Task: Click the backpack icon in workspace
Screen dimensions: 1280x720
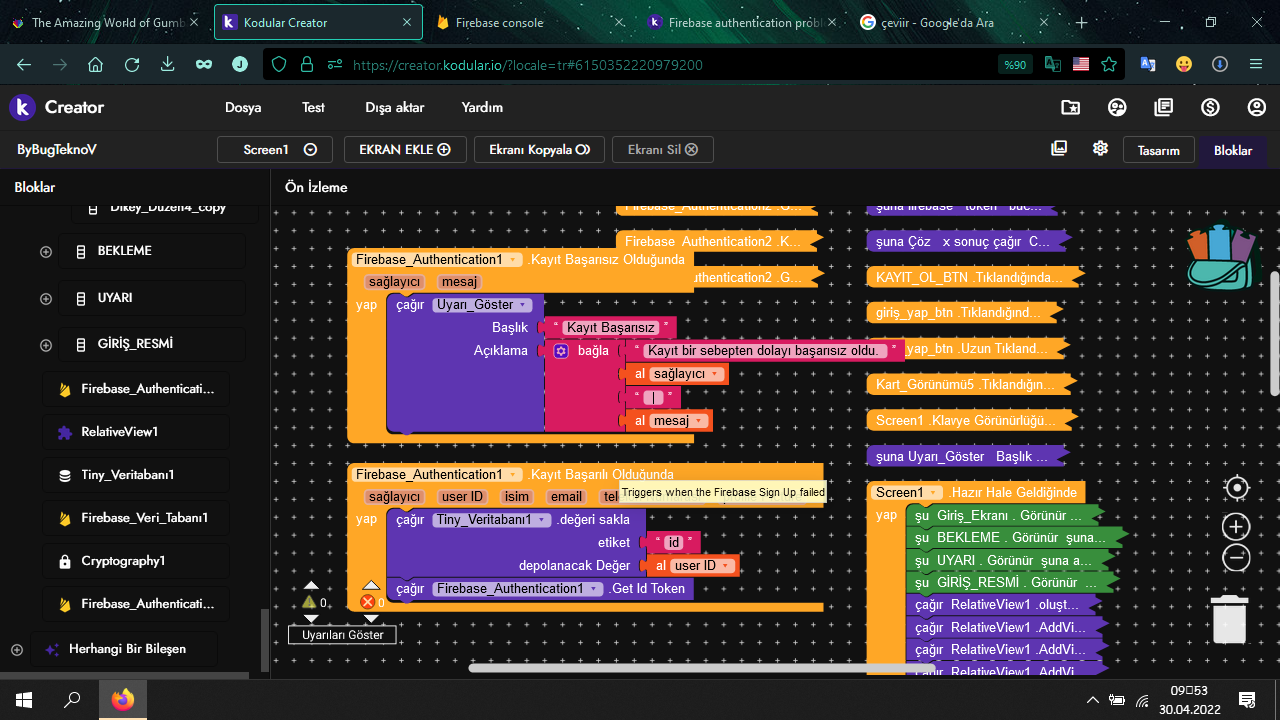Action: coord(1220,257)
